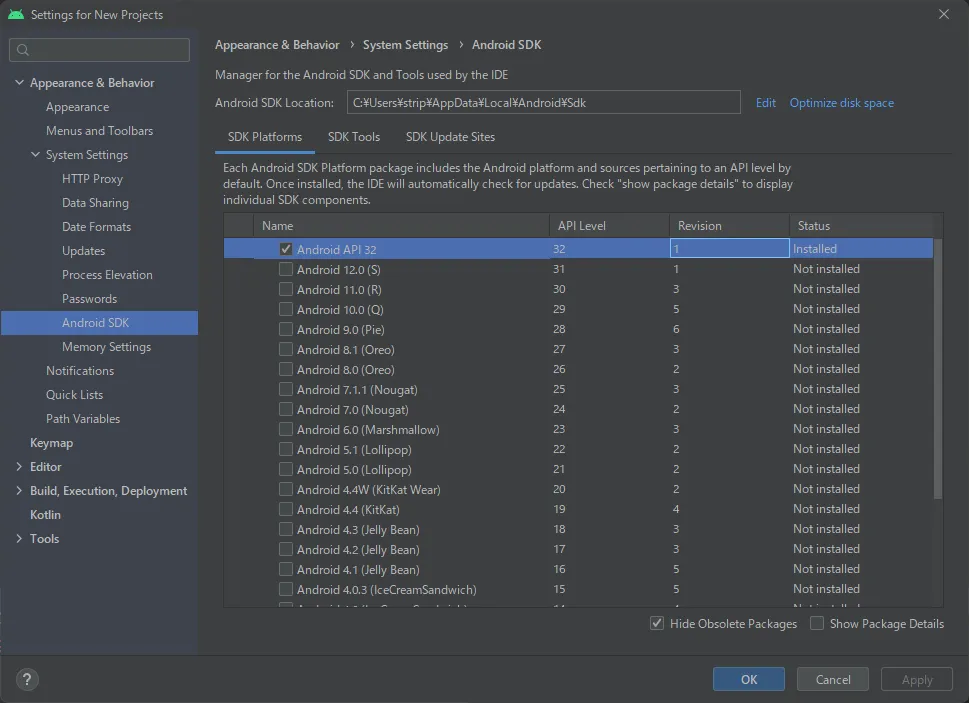969x703 pixels.
Task: Click the Android SDK Location path field
Action: tap(543, 103)
